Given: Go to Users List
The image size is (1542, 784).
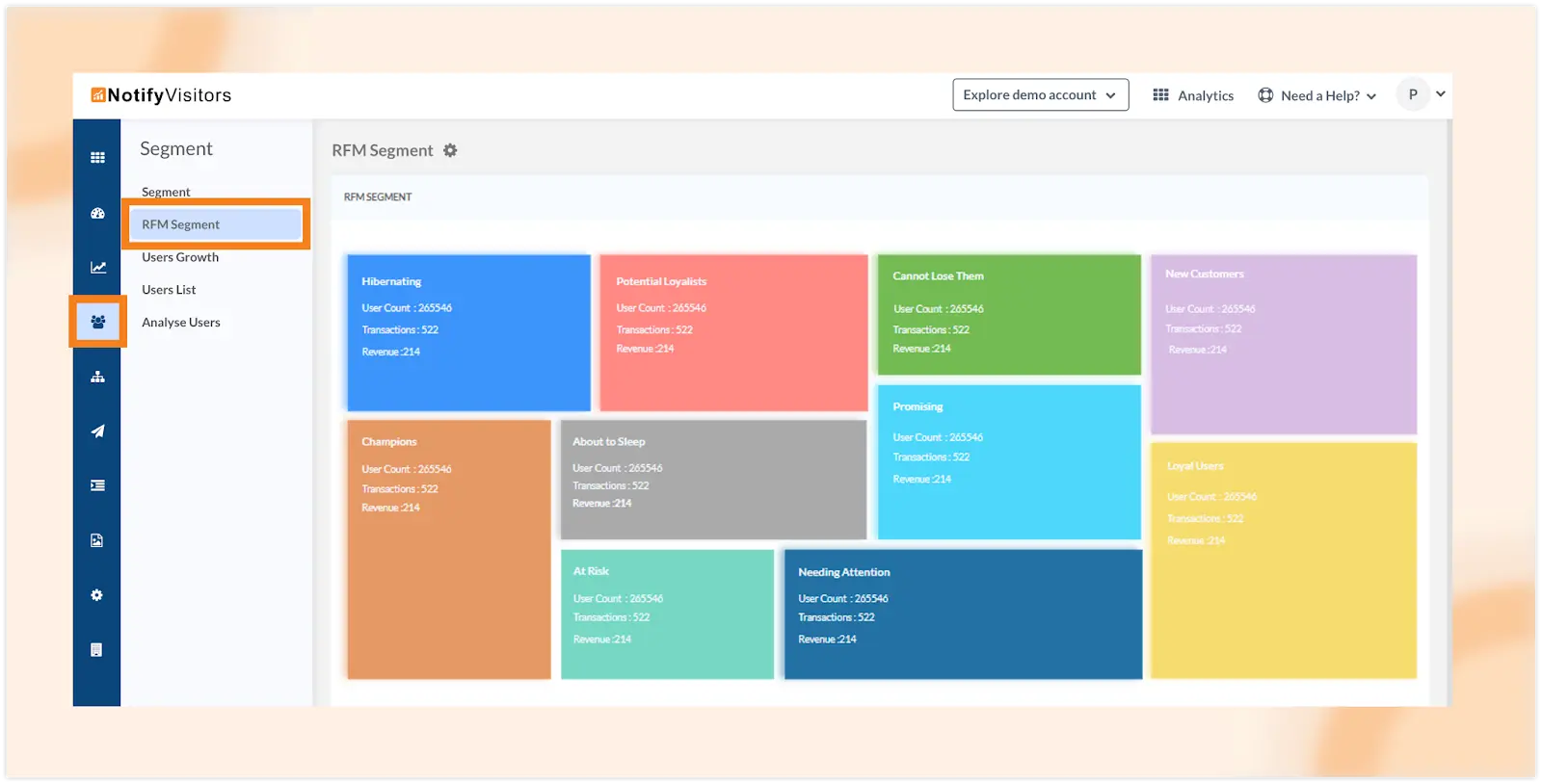Looking at the screenshot, I should (169, 290).
